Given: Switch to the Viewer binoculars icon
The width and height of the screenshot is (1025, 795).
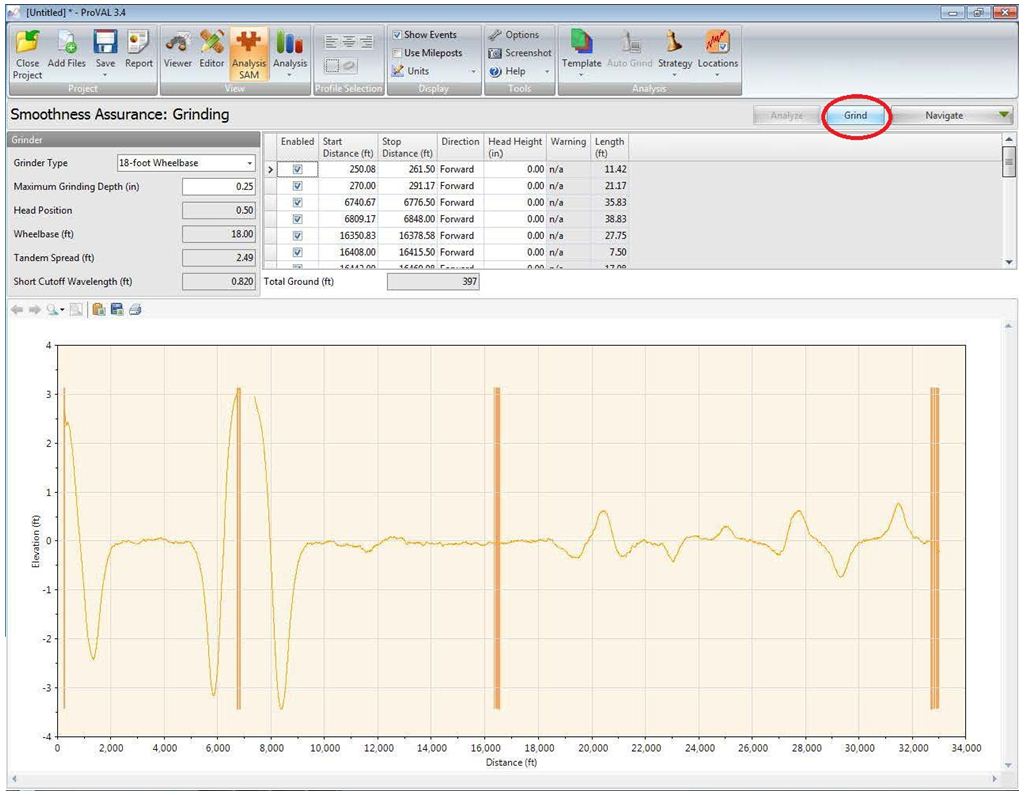Looking at the screenshot, I should pos(177,42).
